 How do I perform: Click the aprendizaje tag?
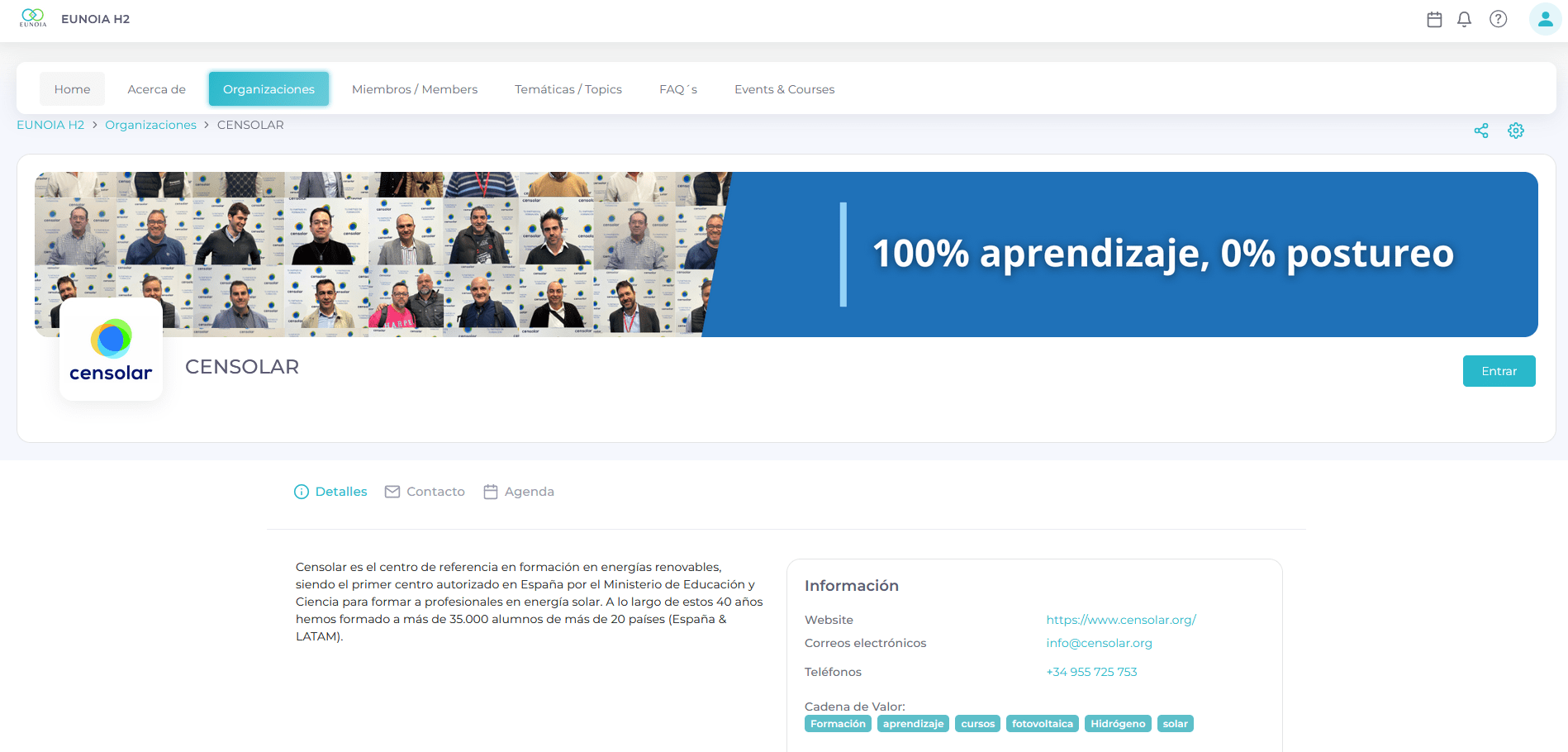click(x=913, y=724)
